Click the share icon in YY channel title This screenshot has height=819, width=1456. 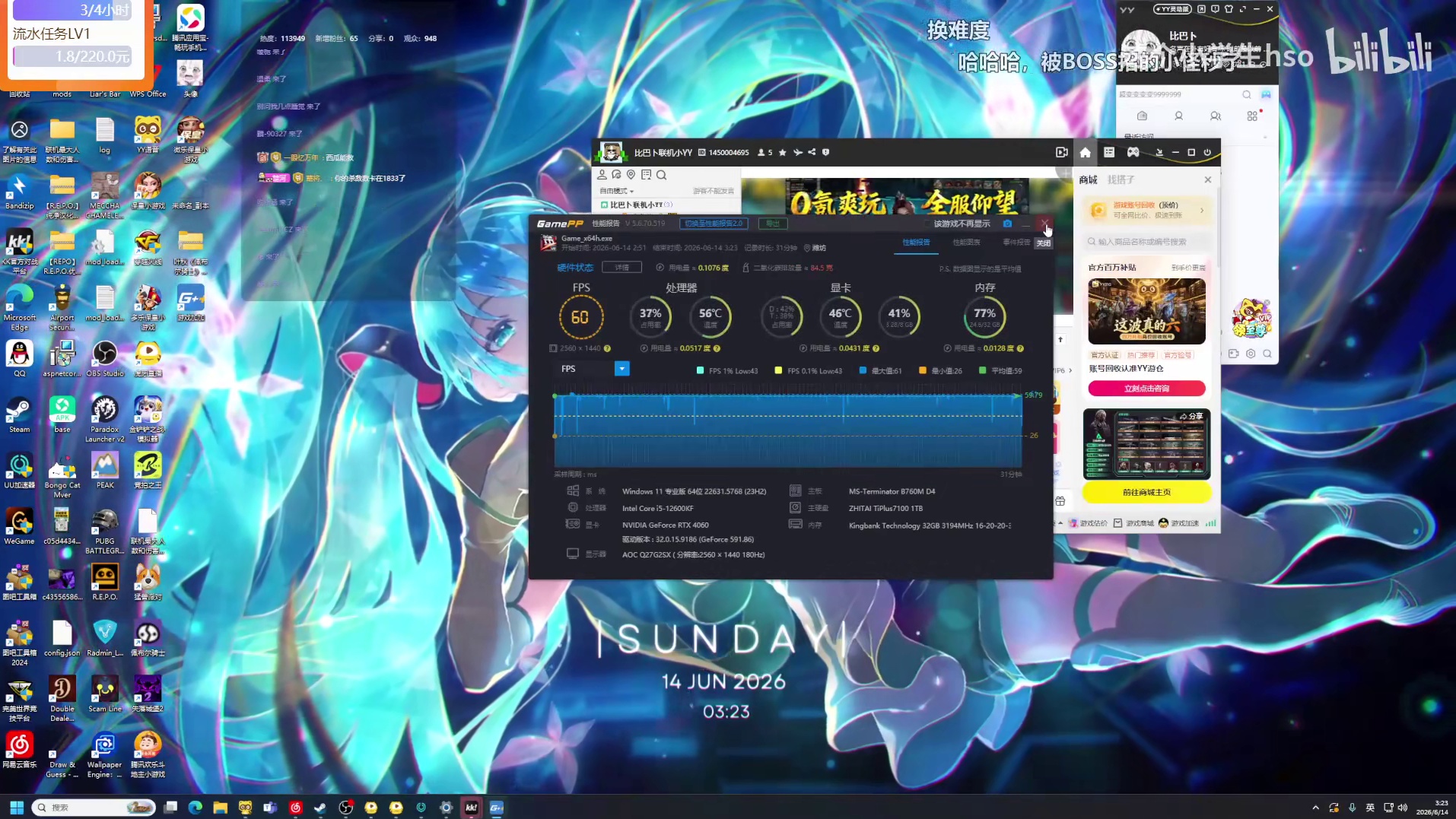click(x=812, y=152)
